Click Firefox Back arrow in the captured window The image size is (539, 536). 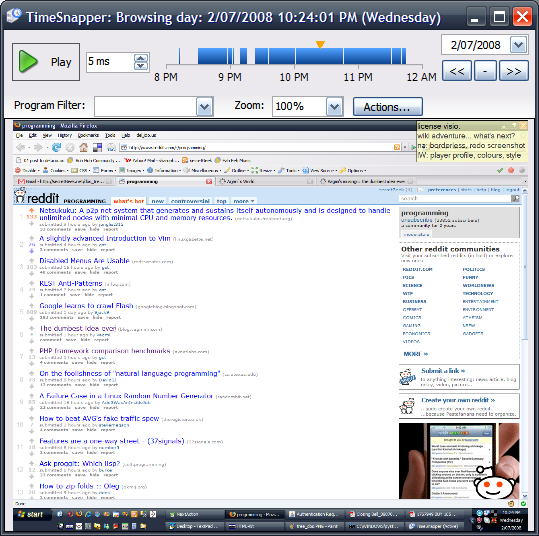tap(21, 147)
